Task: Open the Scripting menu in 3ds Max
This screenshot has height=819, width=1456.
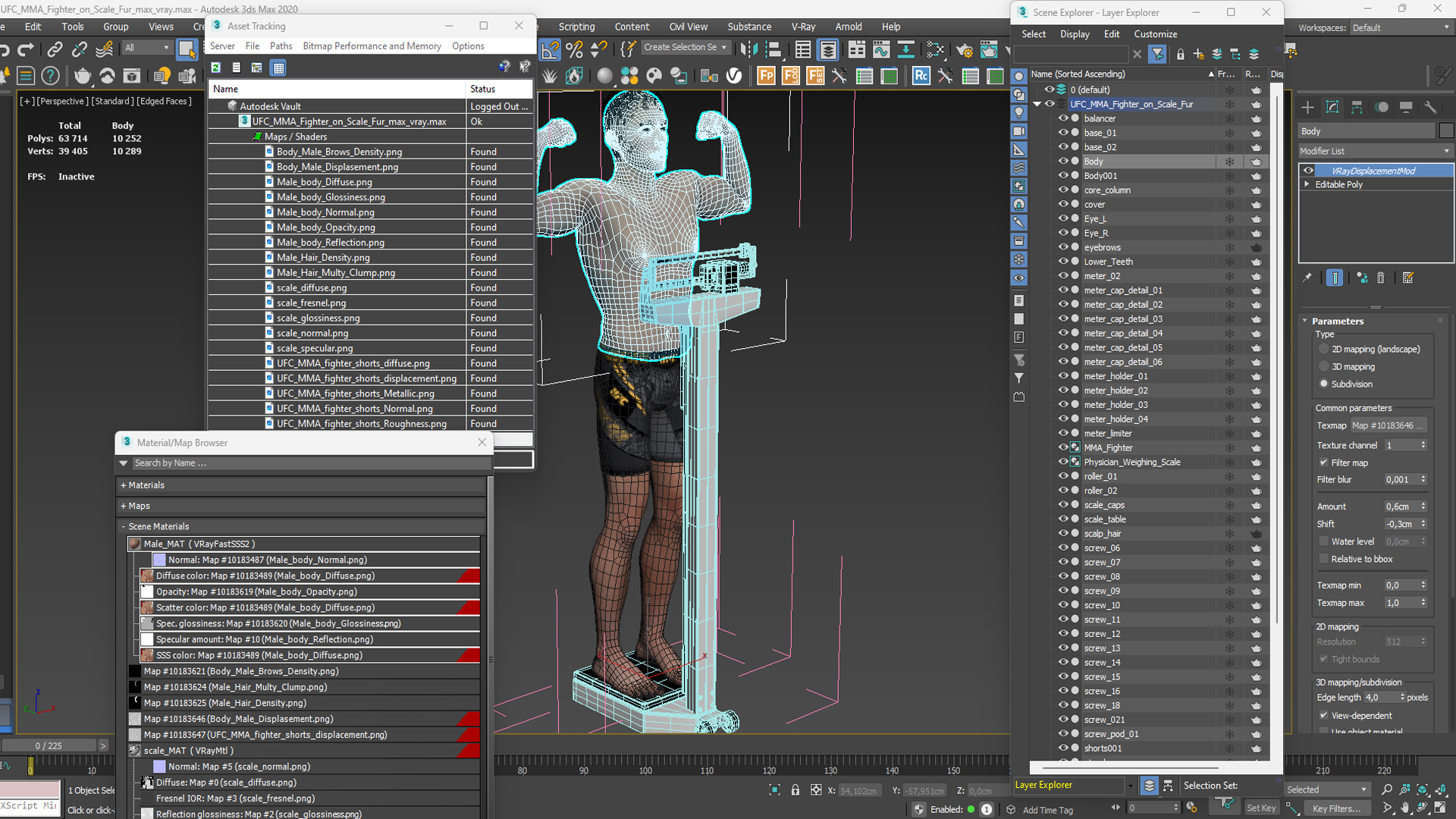Action: coord(576,26)
